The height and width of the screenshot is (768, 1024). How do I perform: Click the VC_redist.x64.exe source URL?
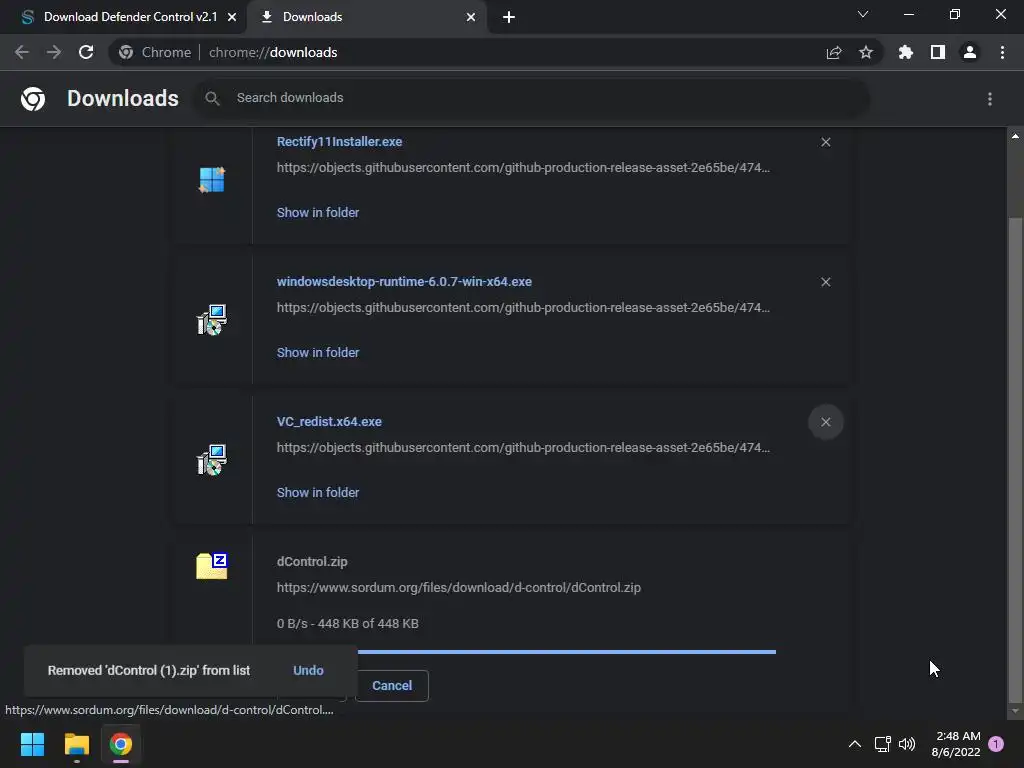pyautogui.click(x=523, y=448)
